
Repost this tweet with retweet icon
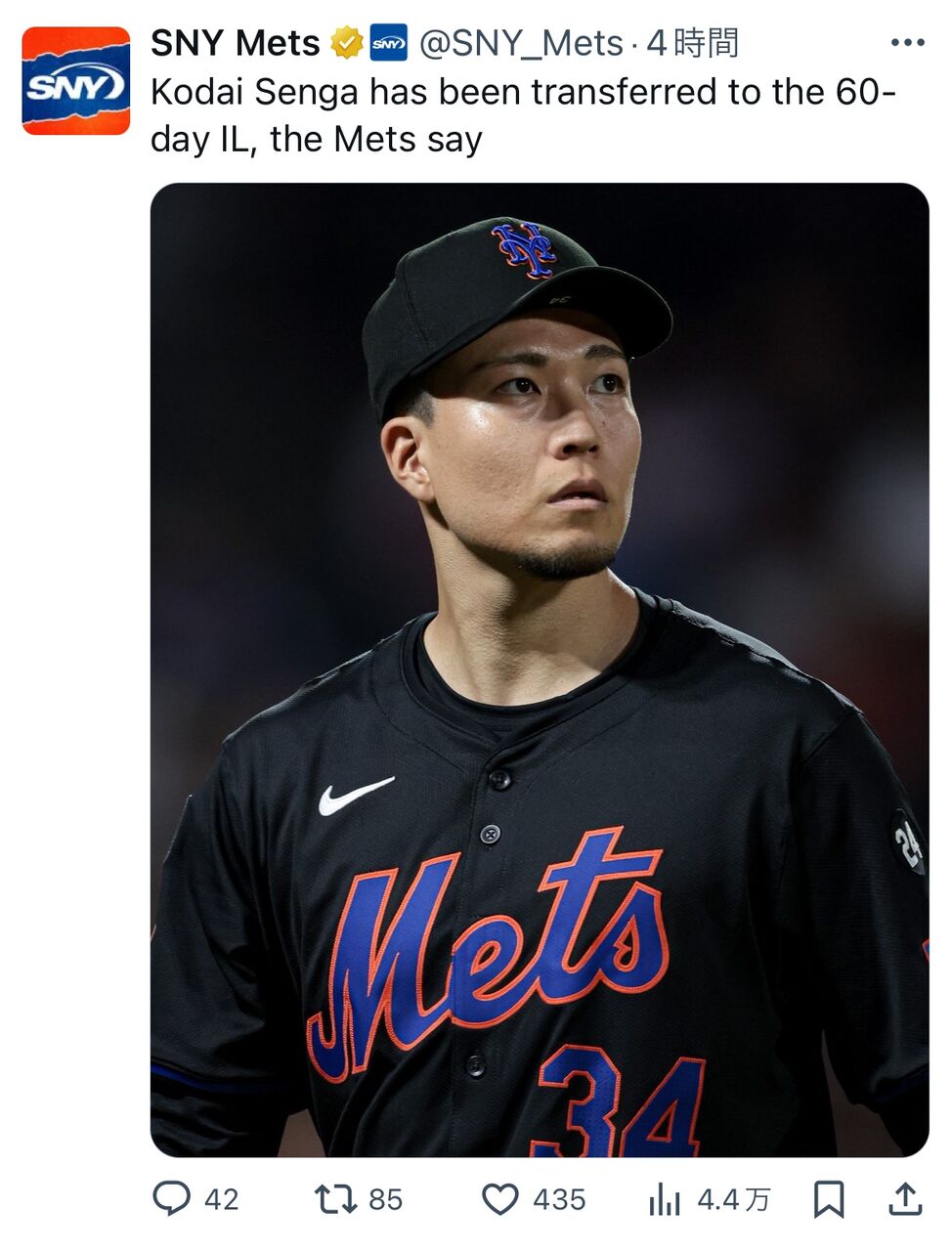[x=335, y=1199]
